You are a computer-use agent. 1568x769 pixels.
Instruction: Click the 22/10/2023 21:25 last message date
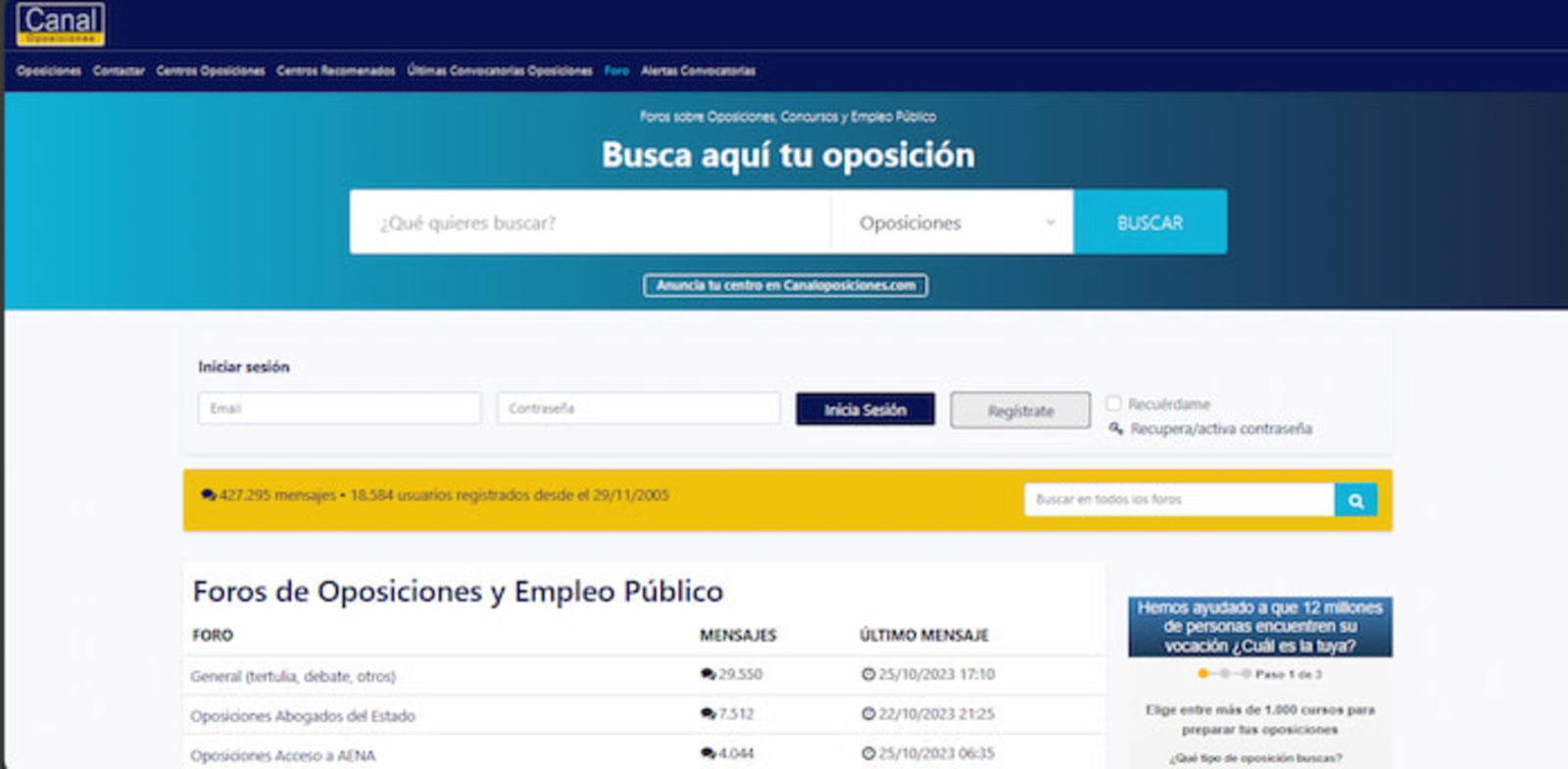tap(936, 713)
